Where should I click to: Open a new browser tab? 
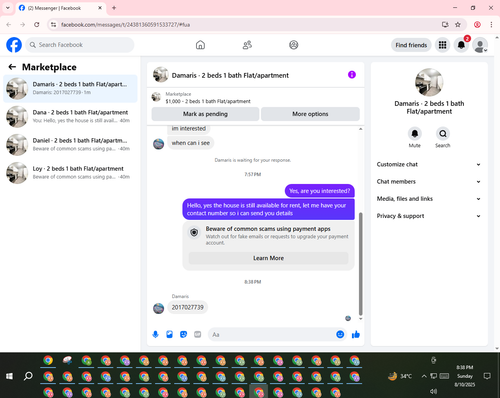point(114,8)
